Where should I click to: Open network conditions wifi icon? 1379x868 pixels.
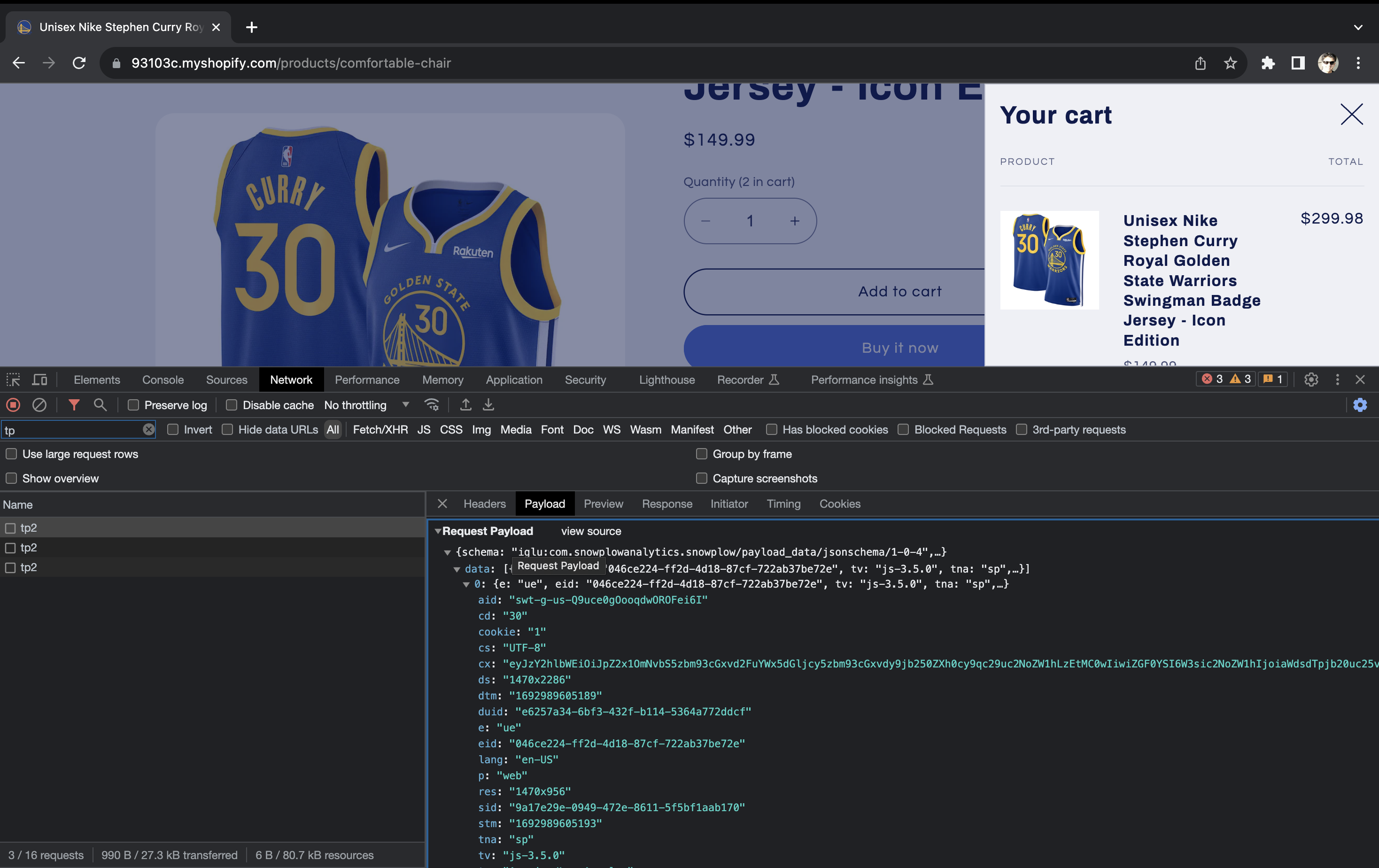tap(432, 405)
